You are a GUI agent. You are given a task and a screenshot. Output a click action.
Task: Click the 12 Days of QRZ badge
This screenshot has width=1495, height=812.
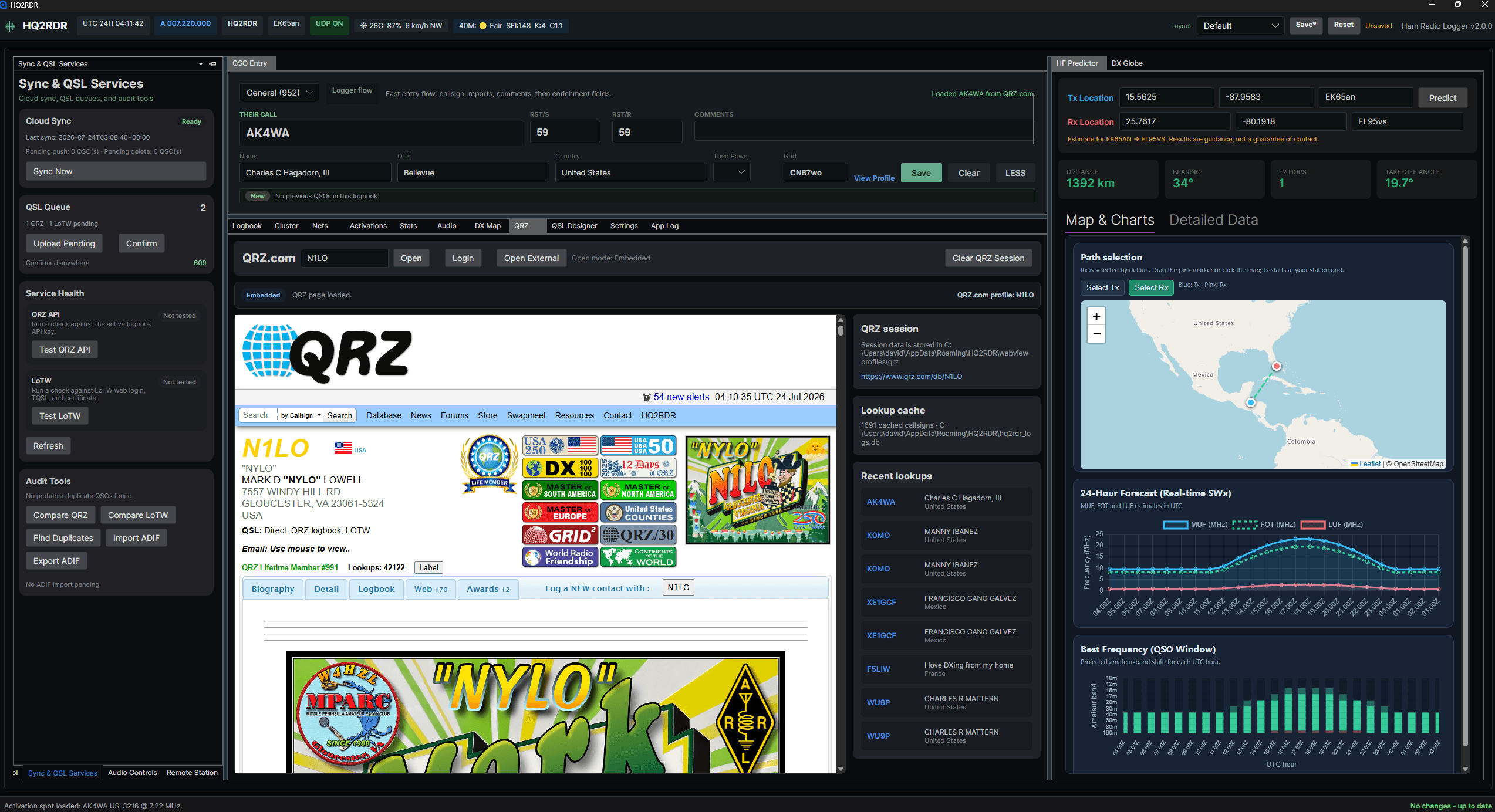[638, 468]
